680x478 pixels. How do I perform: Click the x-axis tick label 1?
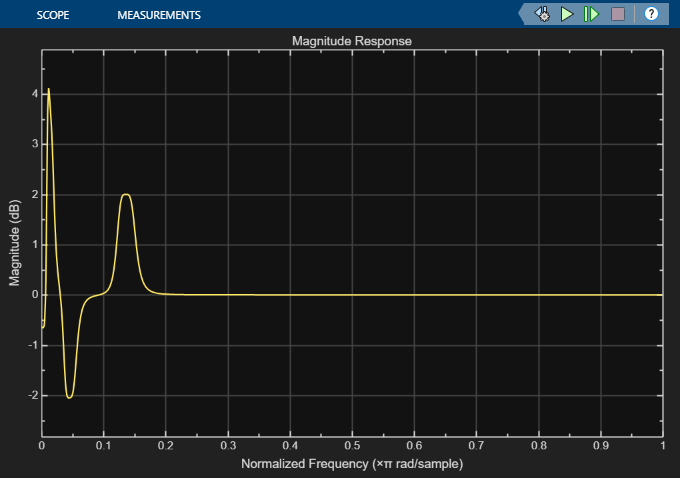662,446
